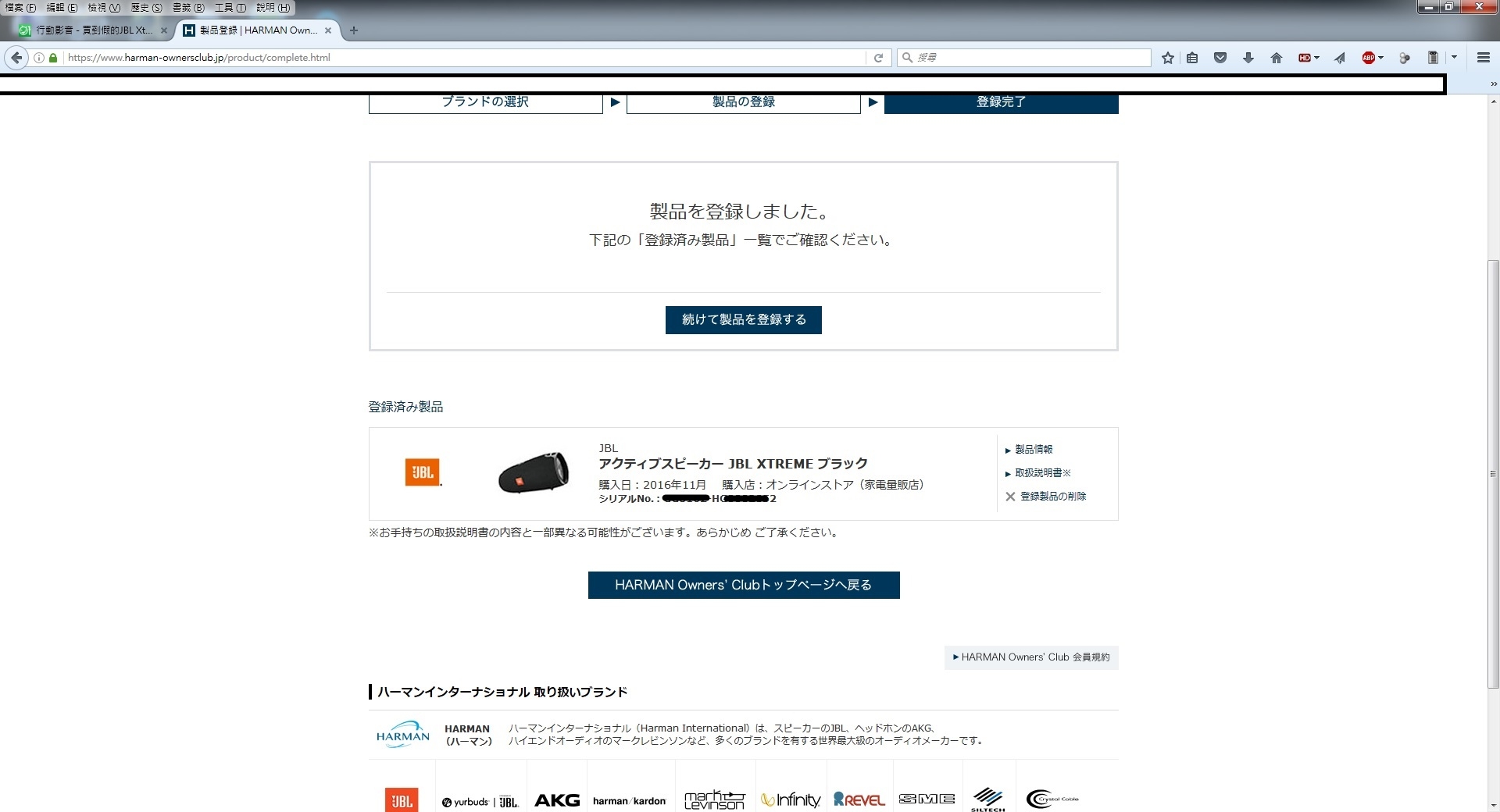Image resolution: width=1500 pixels, height=812 pixels.
Task: Open the ABP dropdown arrow
Action: pos(1381,58)
